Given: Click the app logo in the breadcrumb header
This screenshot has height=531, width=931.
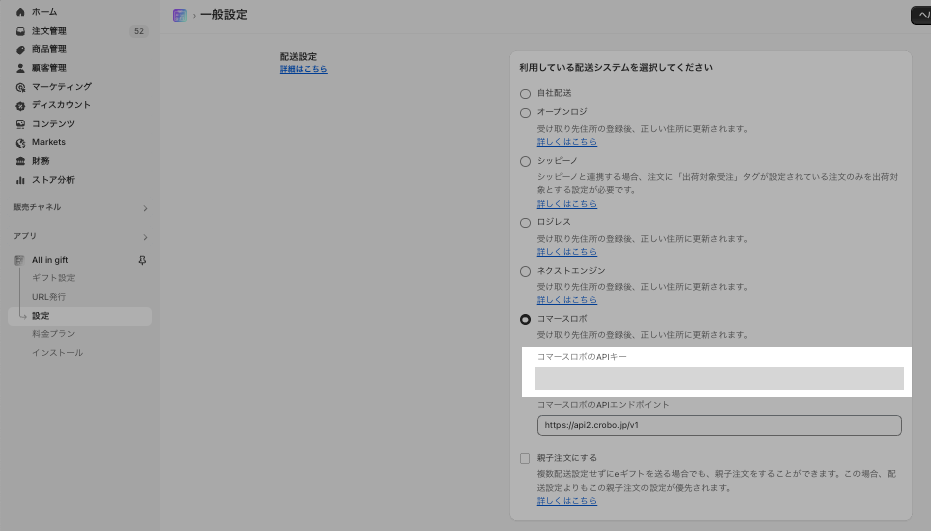Looking at the screenshot, I should [180, 15].
